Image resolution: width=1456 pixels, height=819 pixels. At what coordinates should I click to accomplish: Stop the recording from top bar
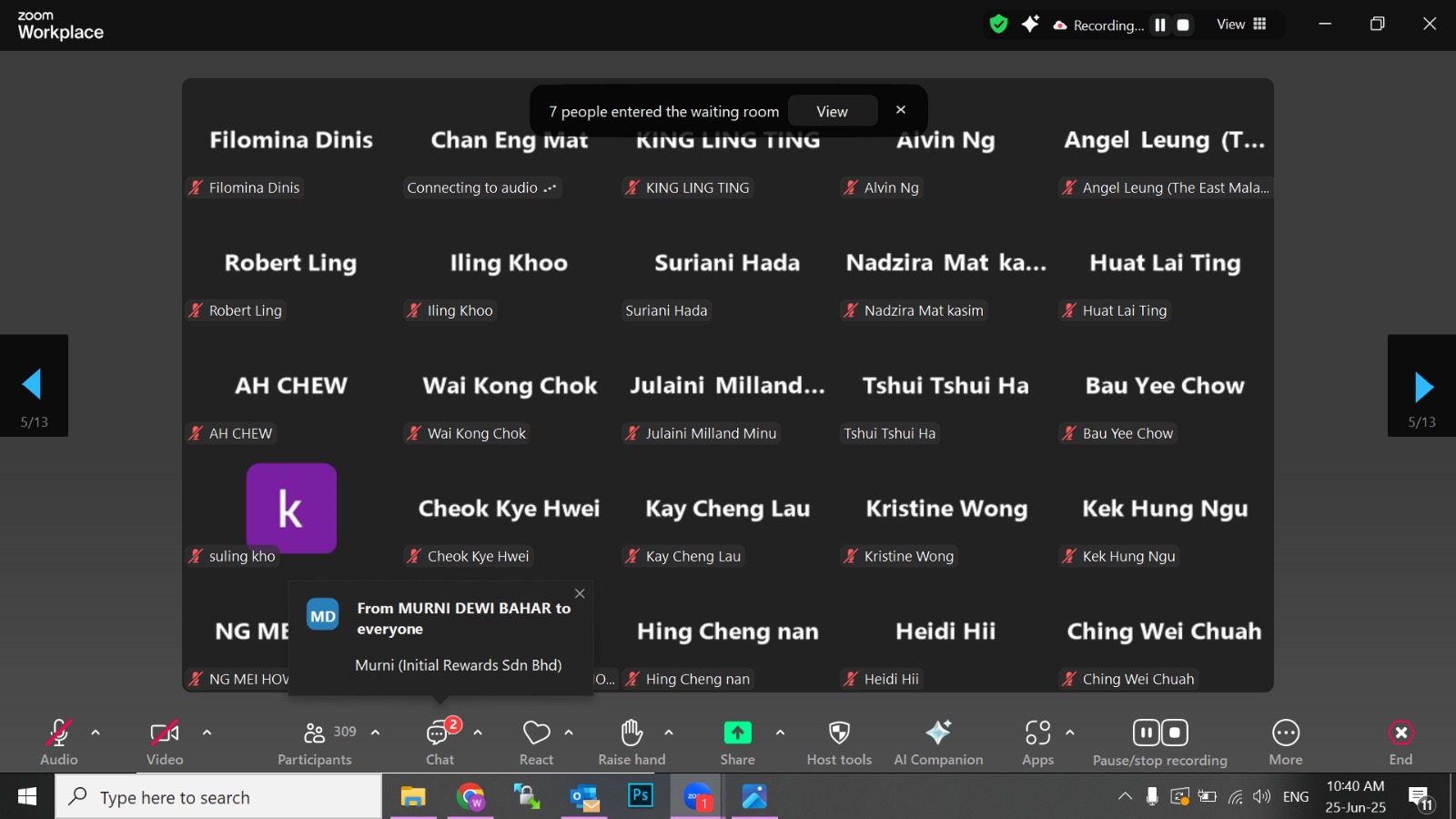(x=1184, y=25)
